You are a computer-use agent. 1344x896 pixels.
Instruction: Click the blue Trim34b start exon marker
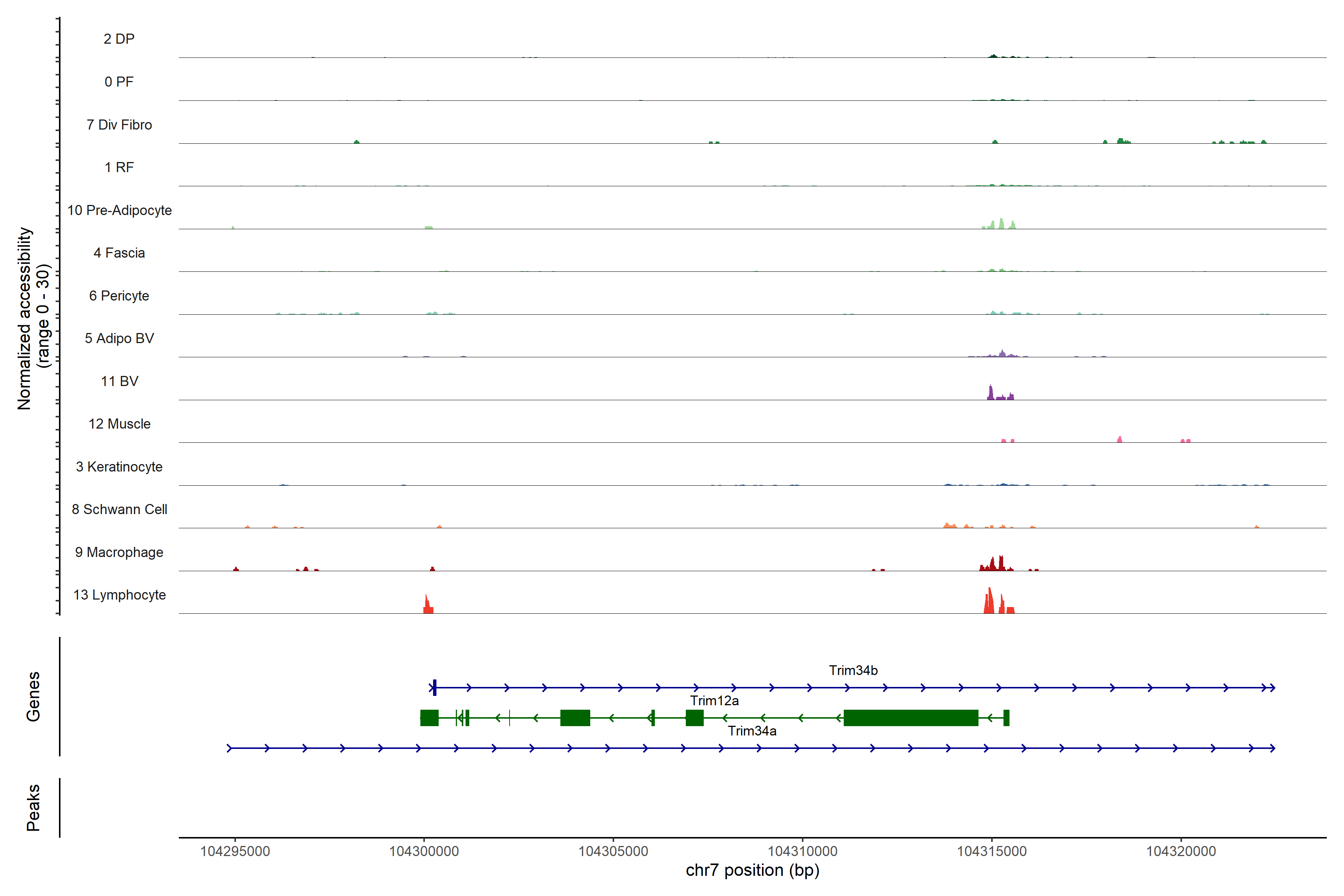(x=434, y=687)
